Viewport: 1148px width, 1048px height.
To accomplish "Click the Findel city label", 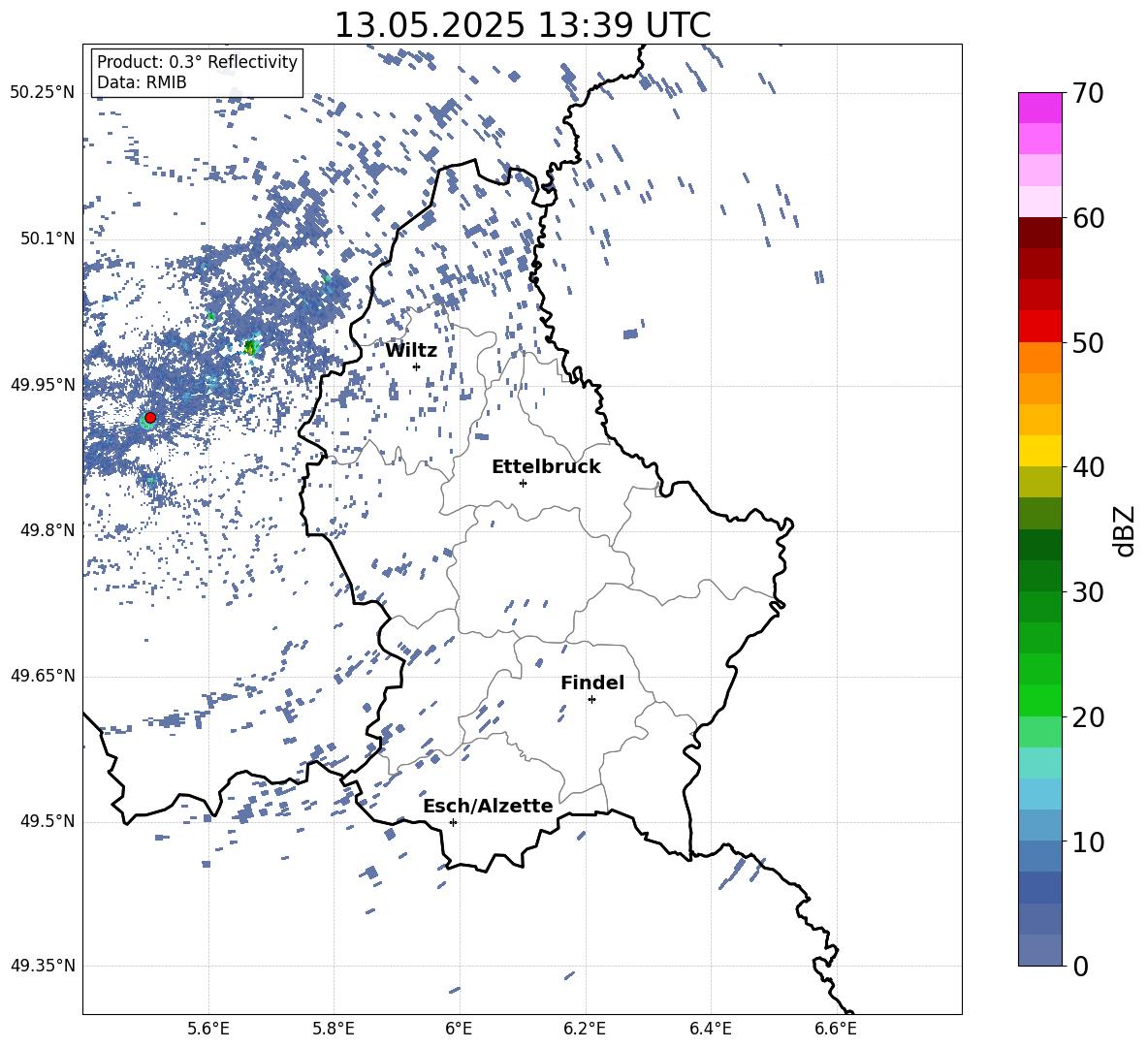I will 592,683.
